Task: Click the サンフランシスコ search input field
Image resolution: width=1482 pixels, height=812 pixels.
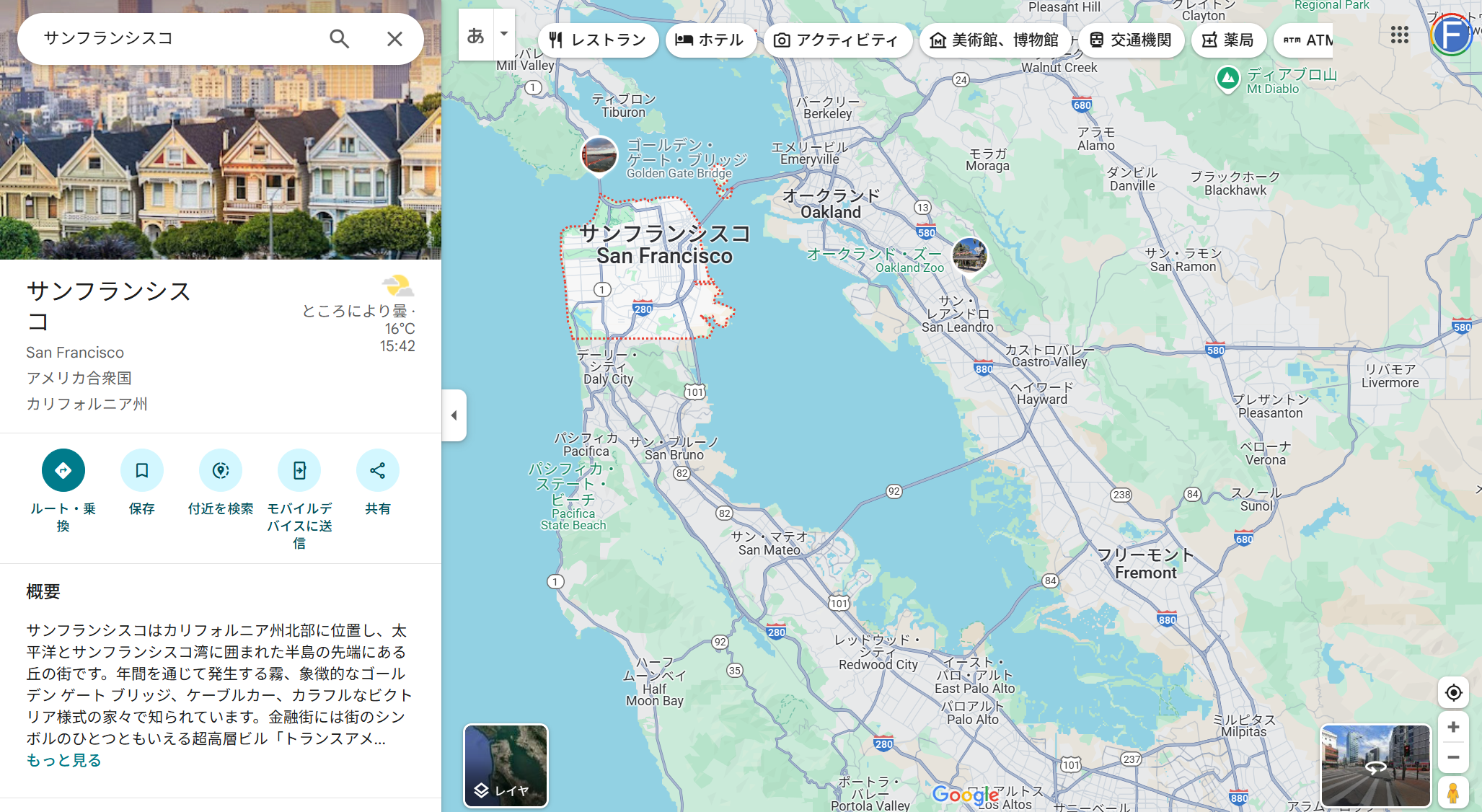Action: point(173,38)
